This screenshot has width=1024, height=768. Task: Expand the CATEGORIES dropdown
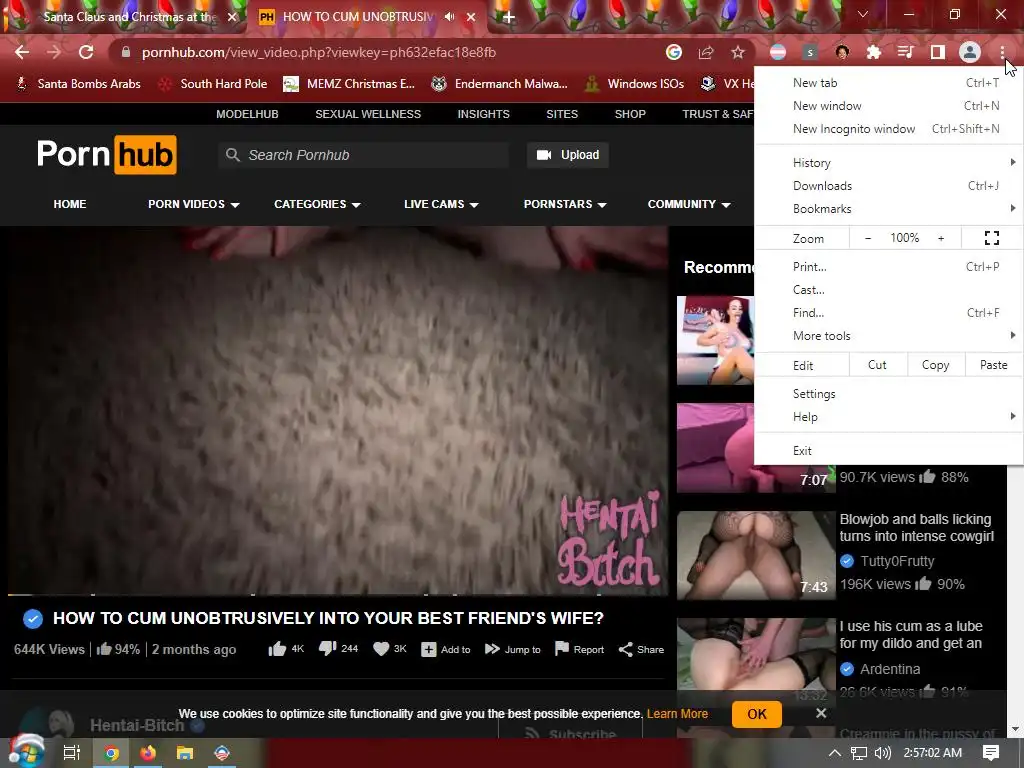[317, 204]
